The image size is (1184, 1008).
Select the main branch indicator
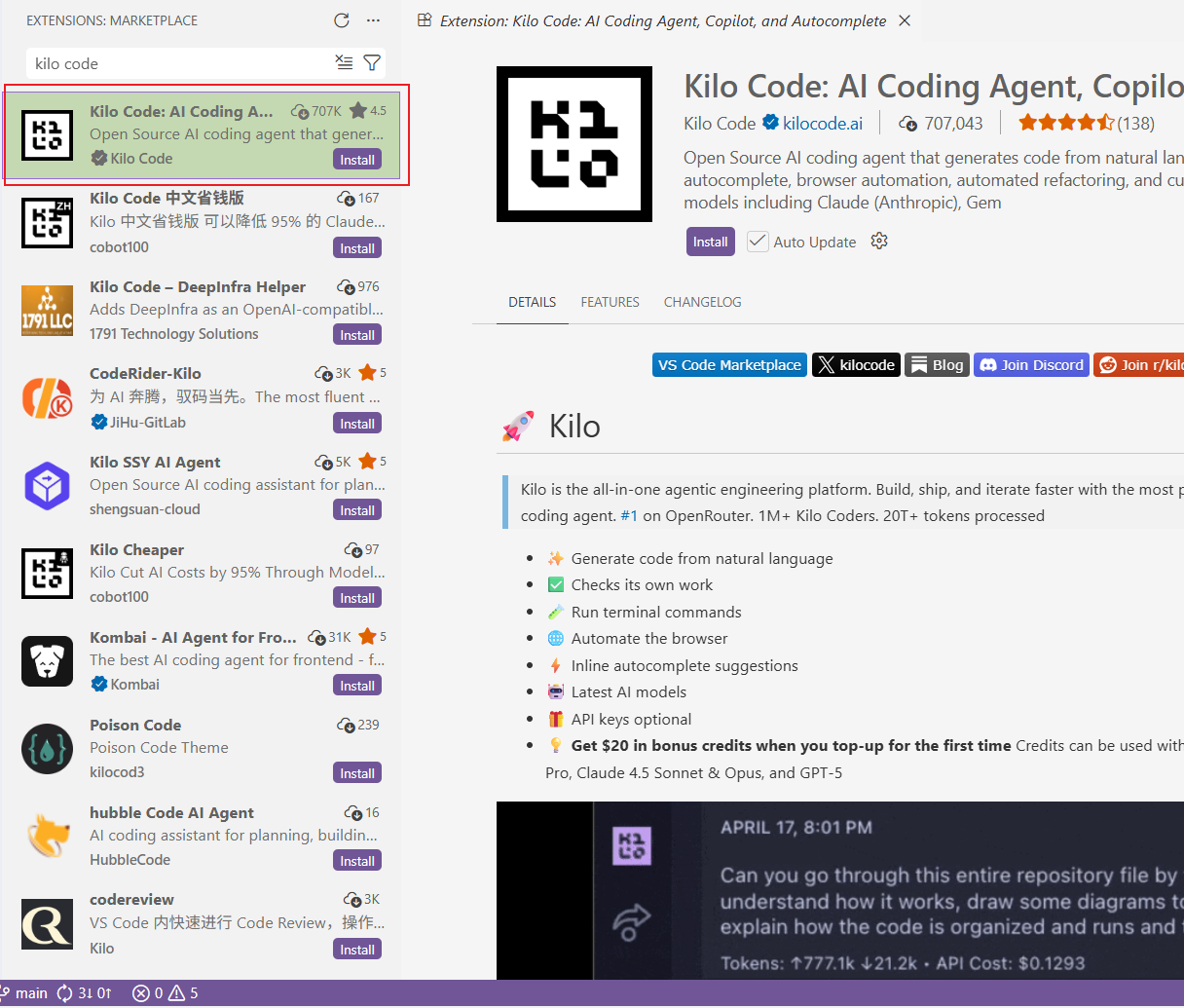click(26, 993)
